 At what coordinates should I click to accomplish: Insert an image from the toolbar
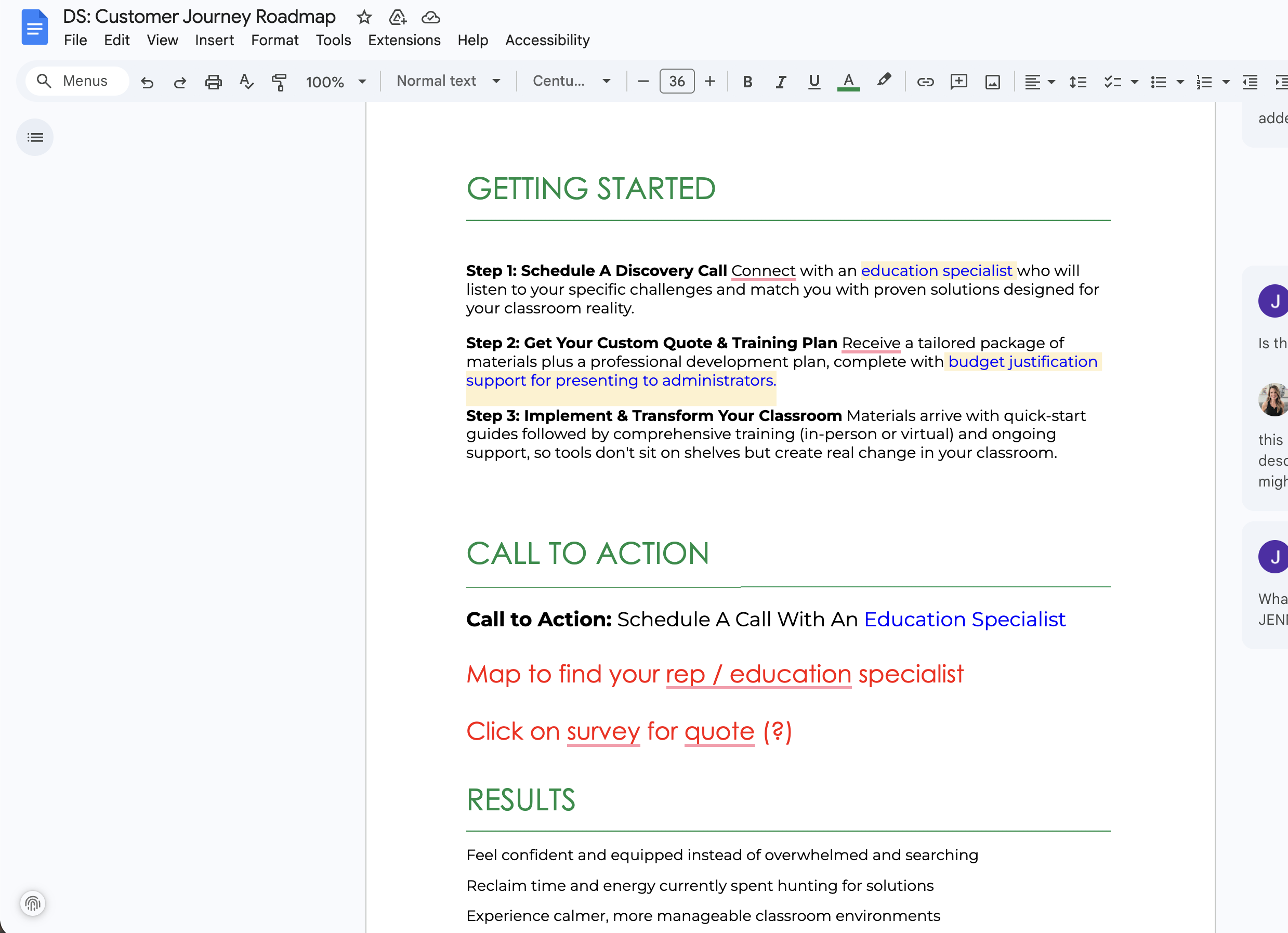pos(992,82)
